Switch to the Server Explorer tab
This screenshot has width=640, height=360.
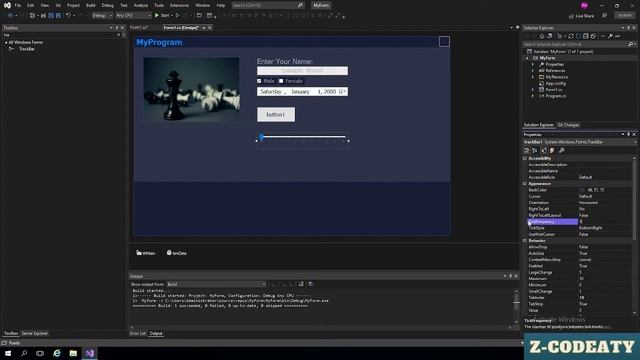click(x=35, y=333)
